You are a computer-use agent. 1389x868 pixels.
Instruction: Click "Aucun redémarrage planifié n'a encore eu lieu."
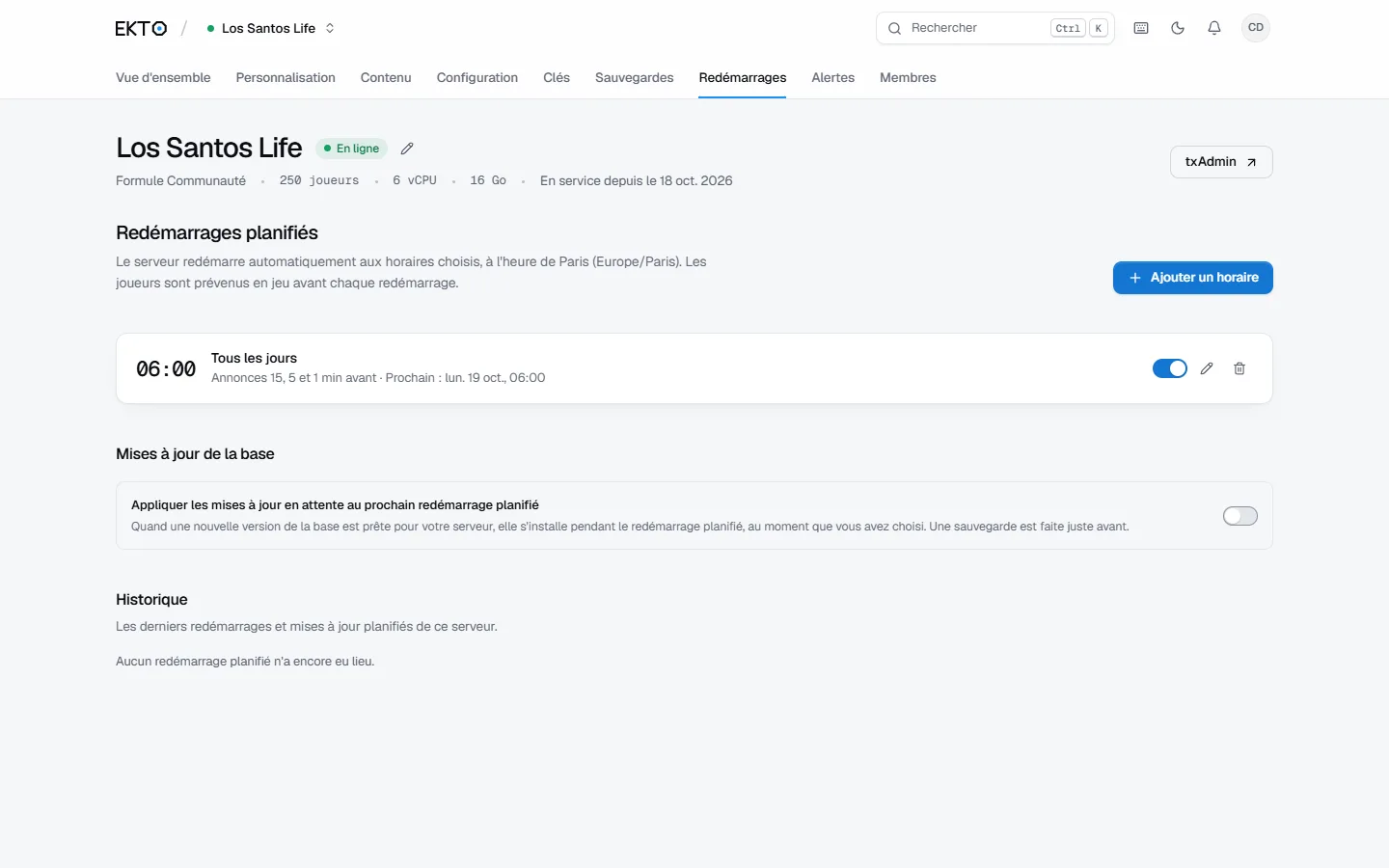245,662
